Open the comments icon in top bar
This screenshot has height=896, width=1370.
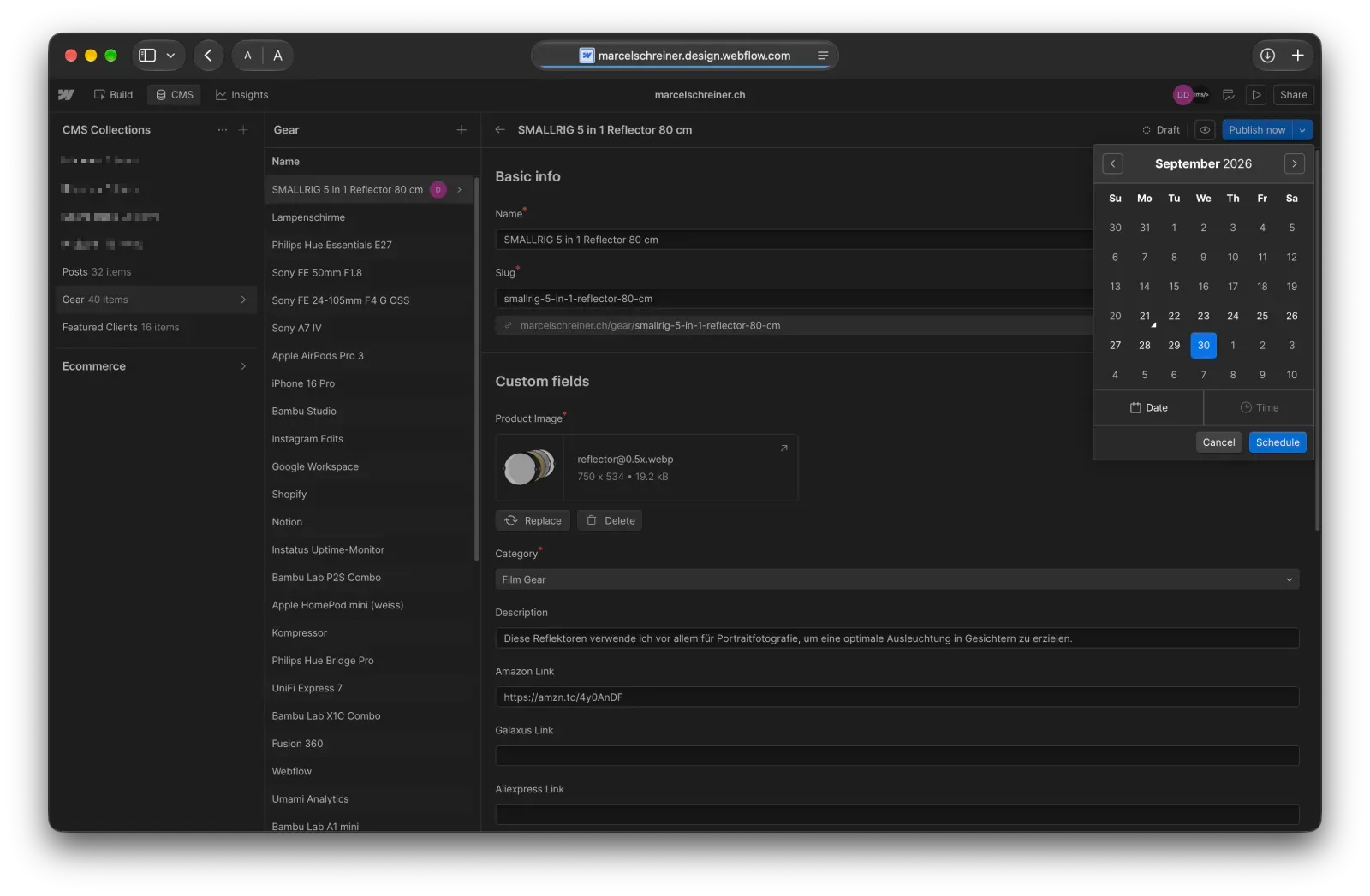[x=1228, y=95]
